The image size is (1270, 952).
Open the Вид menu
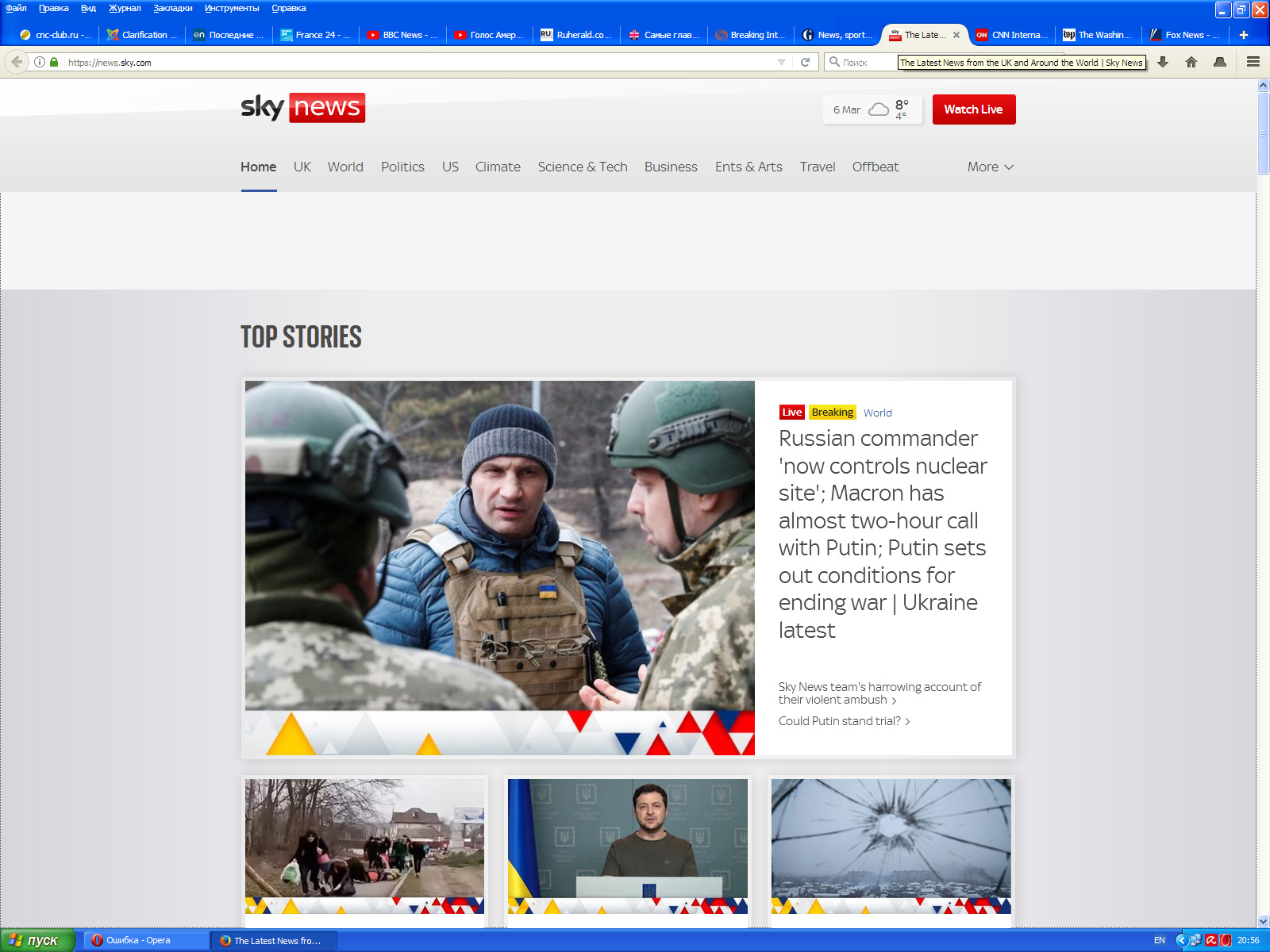[88, 8]
